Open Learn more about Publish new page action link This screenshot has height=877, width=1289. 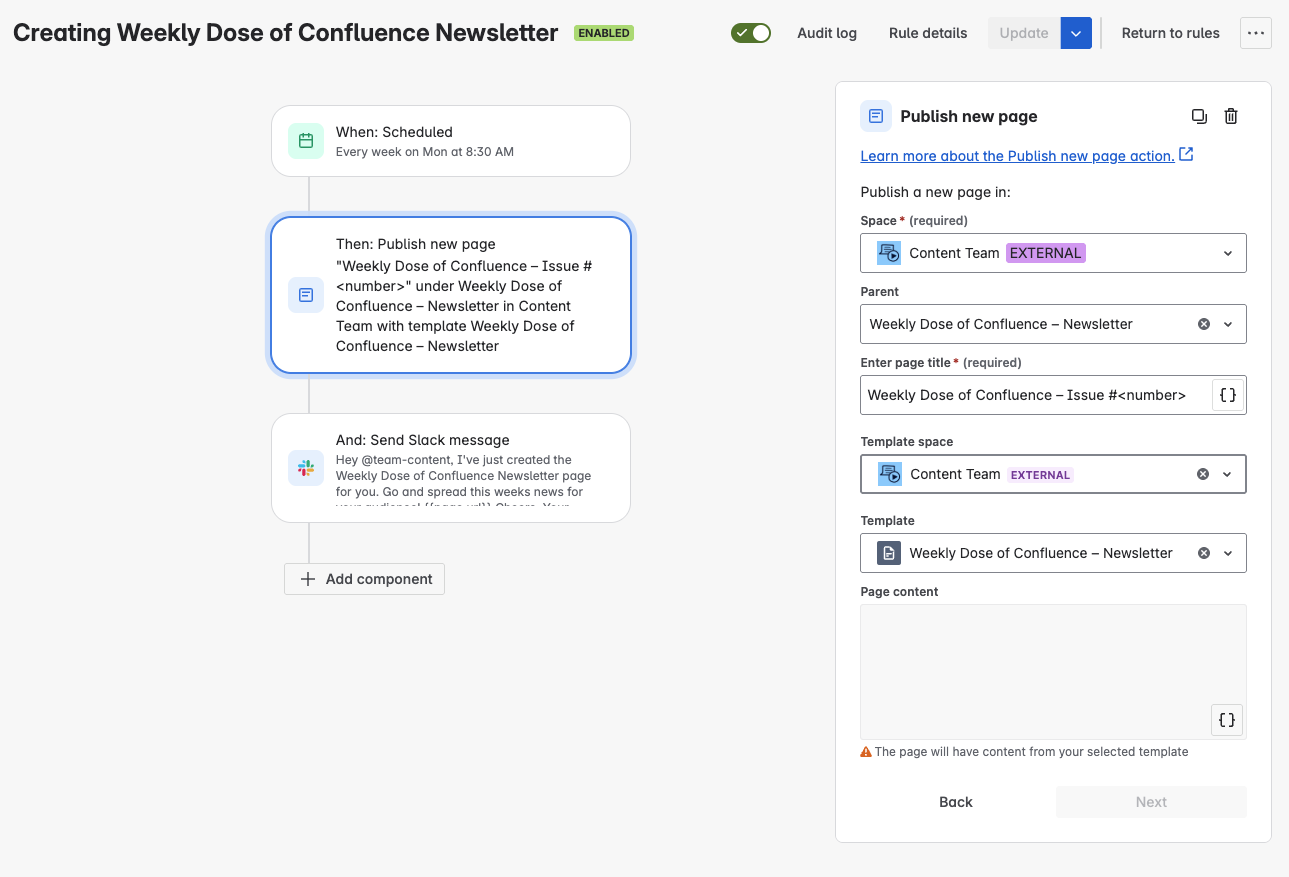click(x=1017, y=156)
